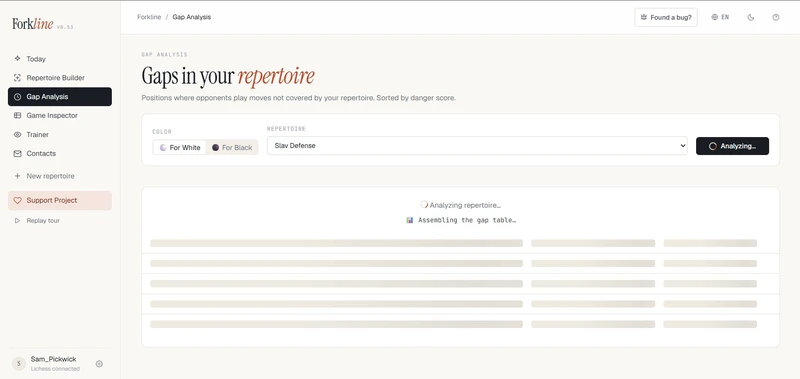The height and width of the screenshot is (379, 800).
Task: Click the bug icon in Found a bug
Action: [x=644, y=17]
